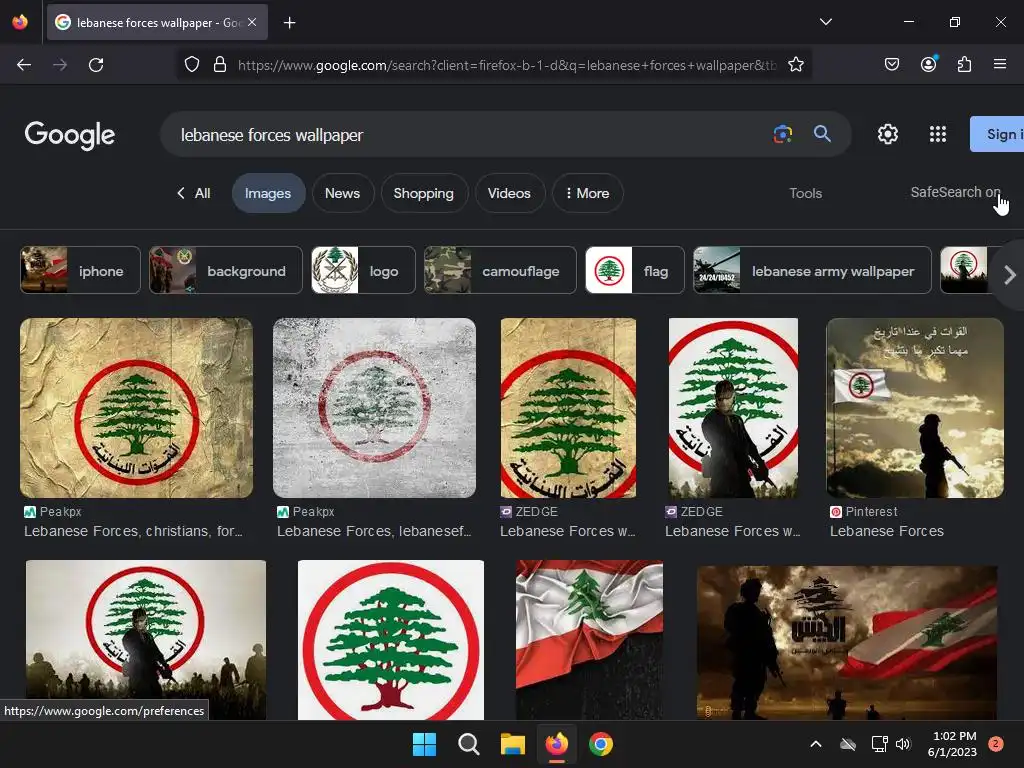Open the Peakpx grey faded cedar image

point(374,408)
